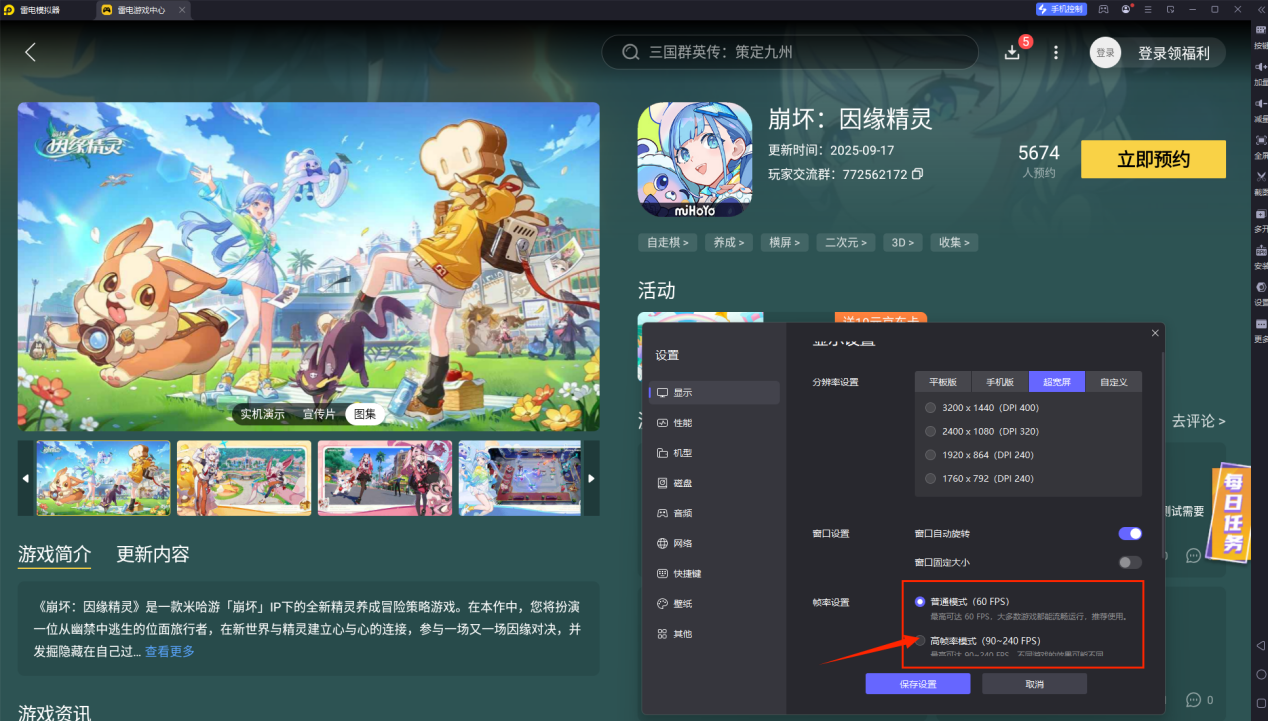Show previous thumbnails with the left arrow
The image size is (1268, 721).
point(26,478)
